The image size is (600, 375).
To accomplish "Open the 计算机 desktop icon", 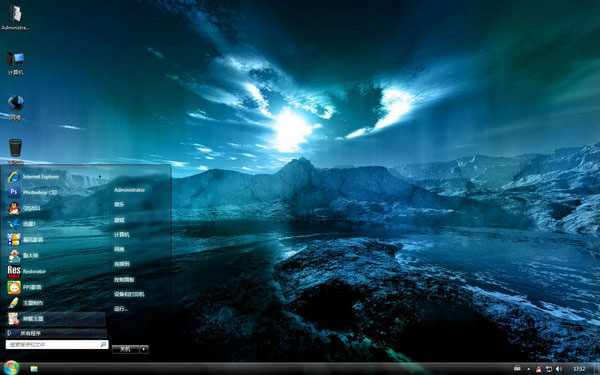I will pyautogui.click(x=15, y=63).
